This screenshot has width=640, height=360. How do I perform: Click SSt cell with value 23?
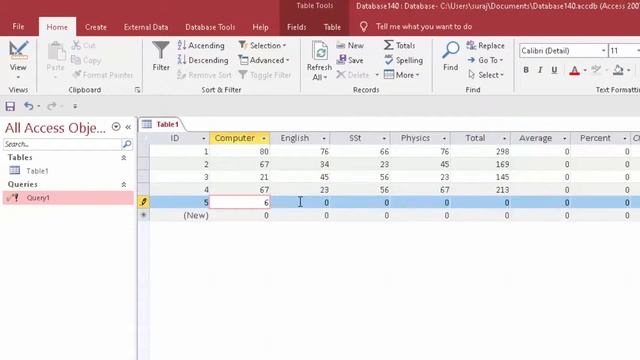tap(360, 164)
